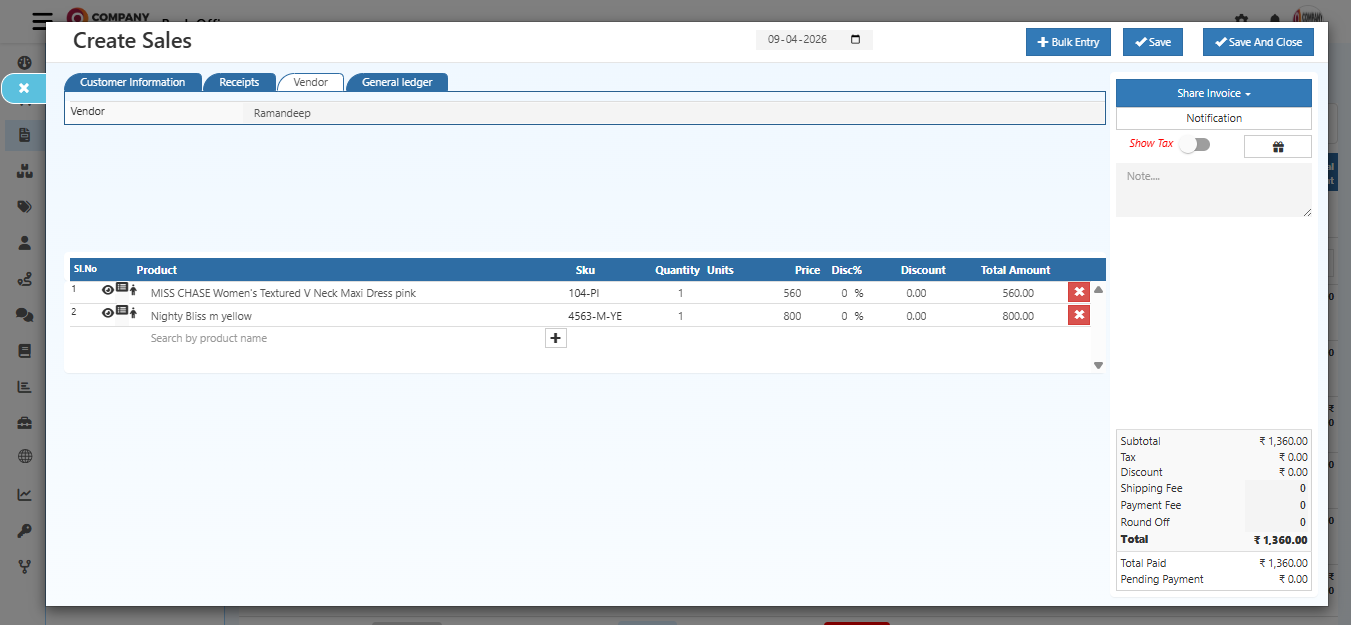Screen dimensions: 1351x625
Task: Click the globe icon in left sidebar
Action: (x=23, y=457)
